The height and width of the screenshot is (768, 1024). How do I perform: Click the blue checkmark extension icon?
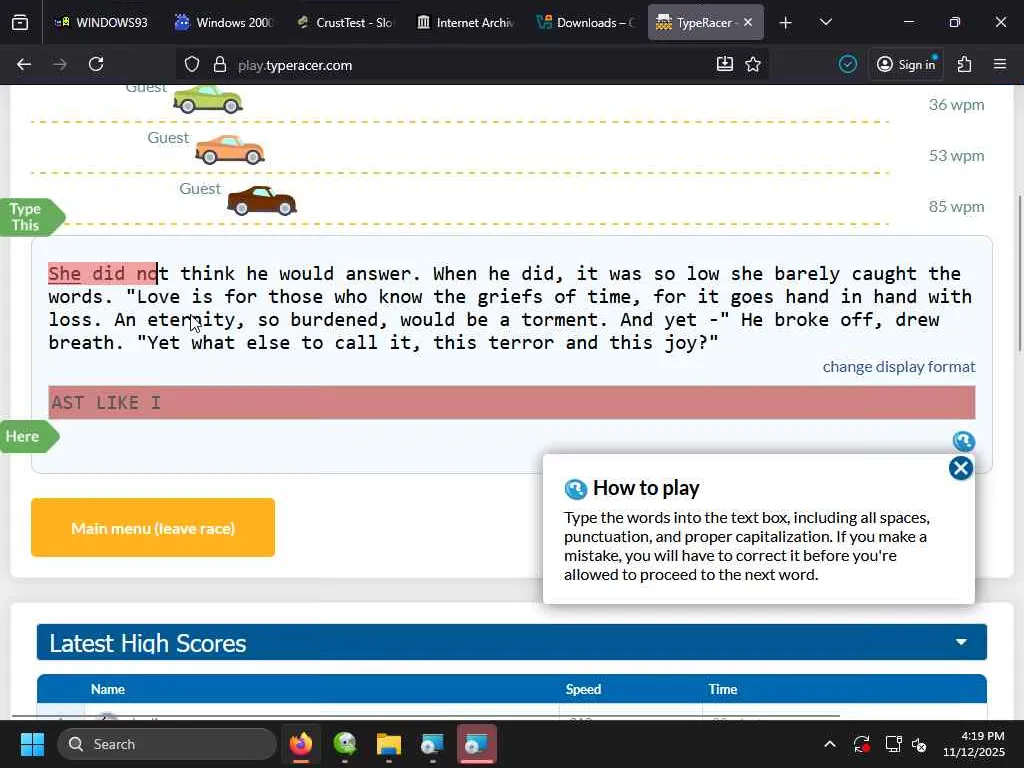coord(848,64)
